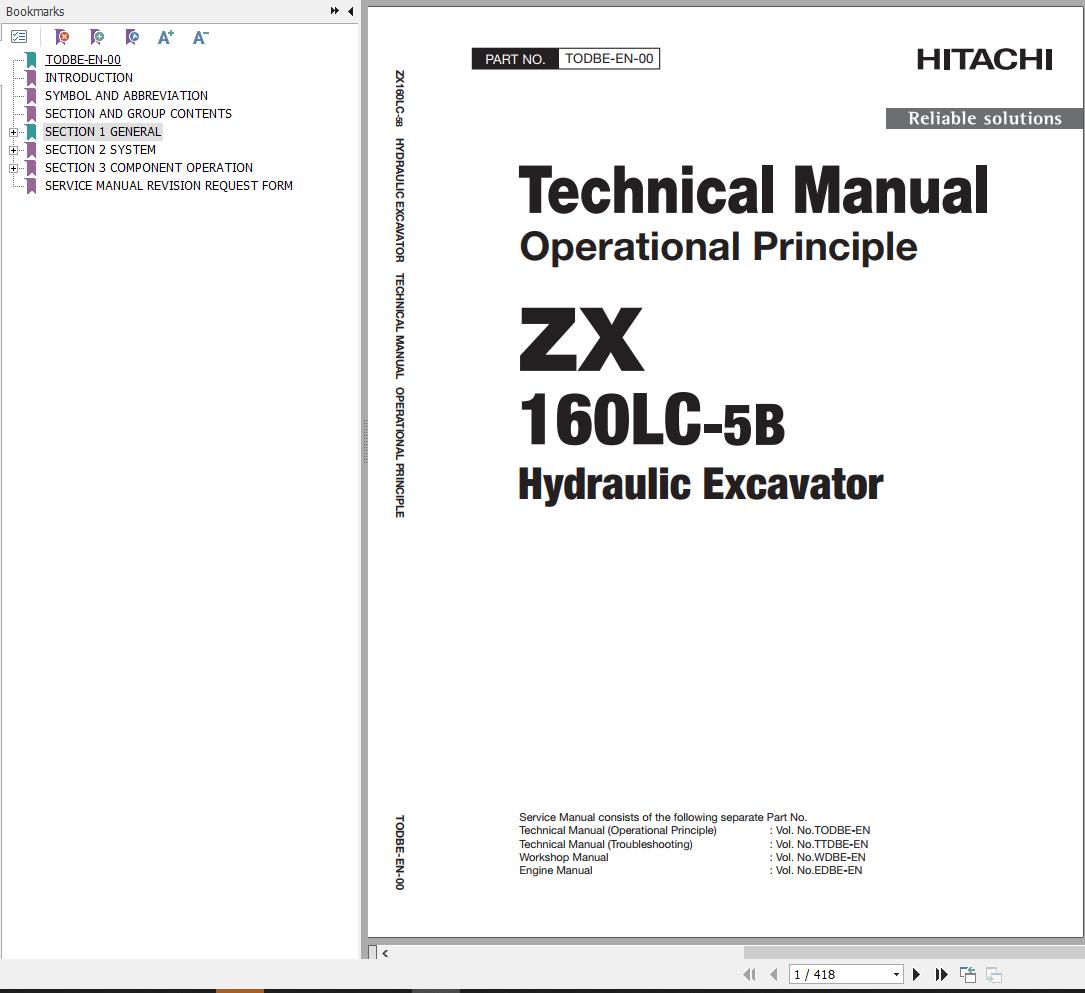Click the SERVICE MANUAL REVISION REQUEST FORM bookmark icon
Image resolution: width=1085 pixels, height=993 pixels.
click(x=31, y=185)
